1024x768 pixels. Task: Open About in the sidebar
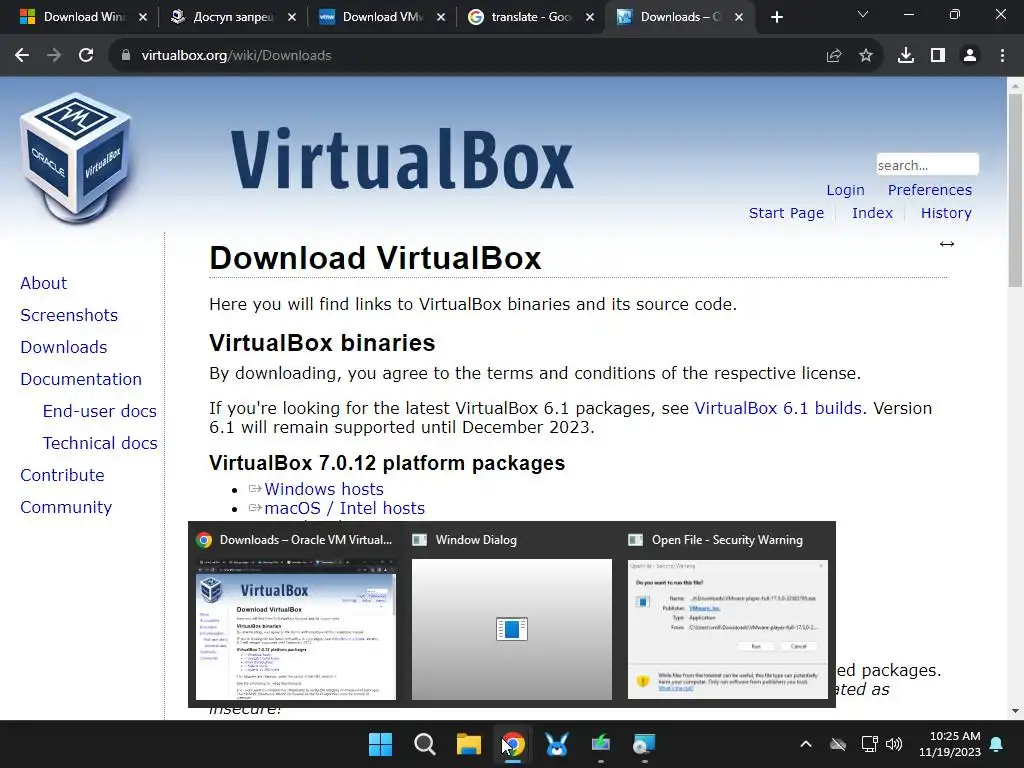click(43, 283)
